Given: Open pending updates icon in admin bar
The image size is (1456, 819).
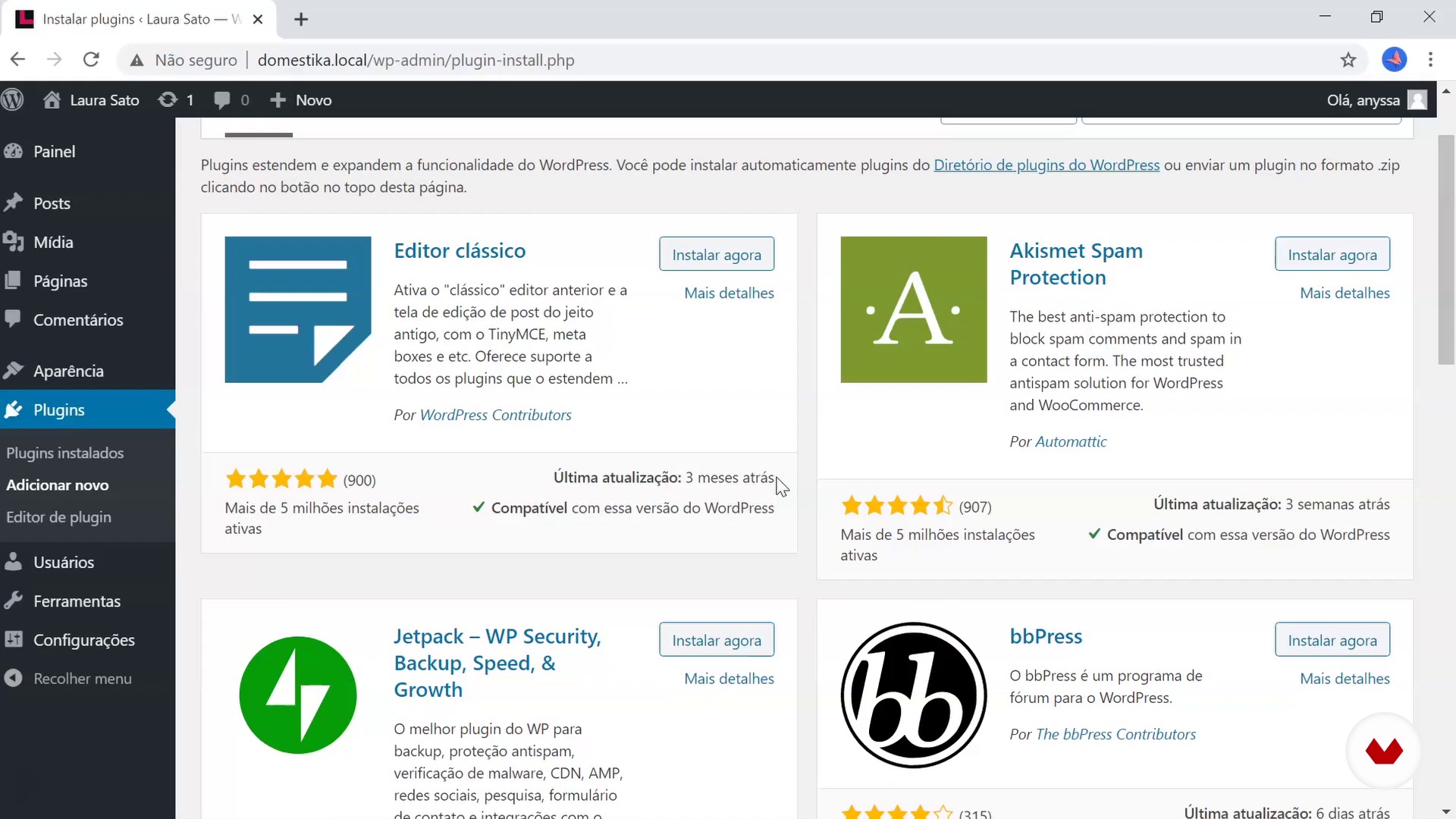Looking at the screenshot, I should (168, 99).
